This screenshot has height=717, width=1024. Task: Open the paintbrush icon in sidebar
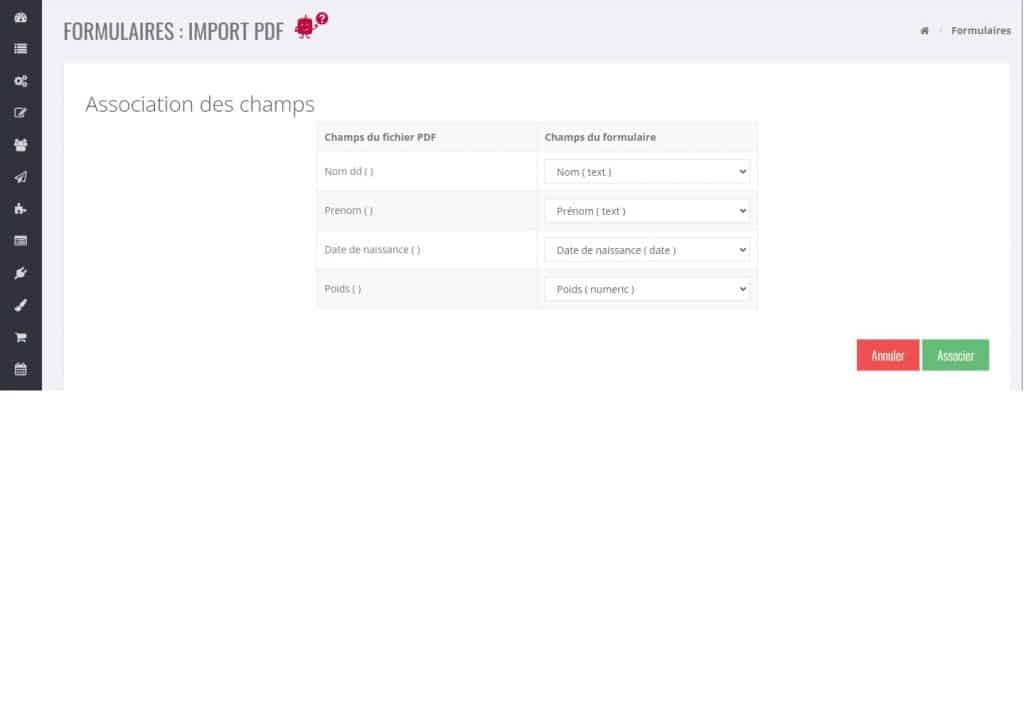coord(21,305)
